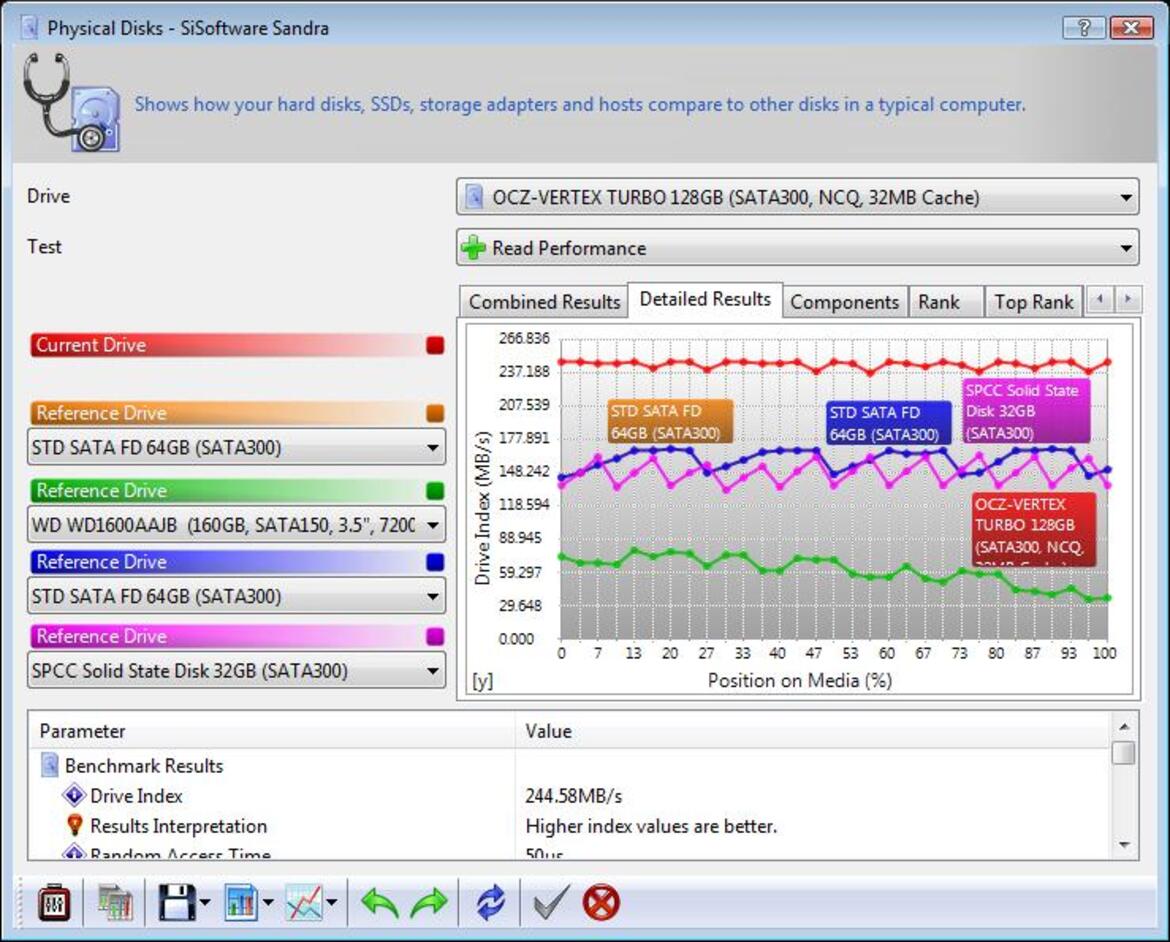
Task: Click the question mark help button
Action: (1084, 28)
